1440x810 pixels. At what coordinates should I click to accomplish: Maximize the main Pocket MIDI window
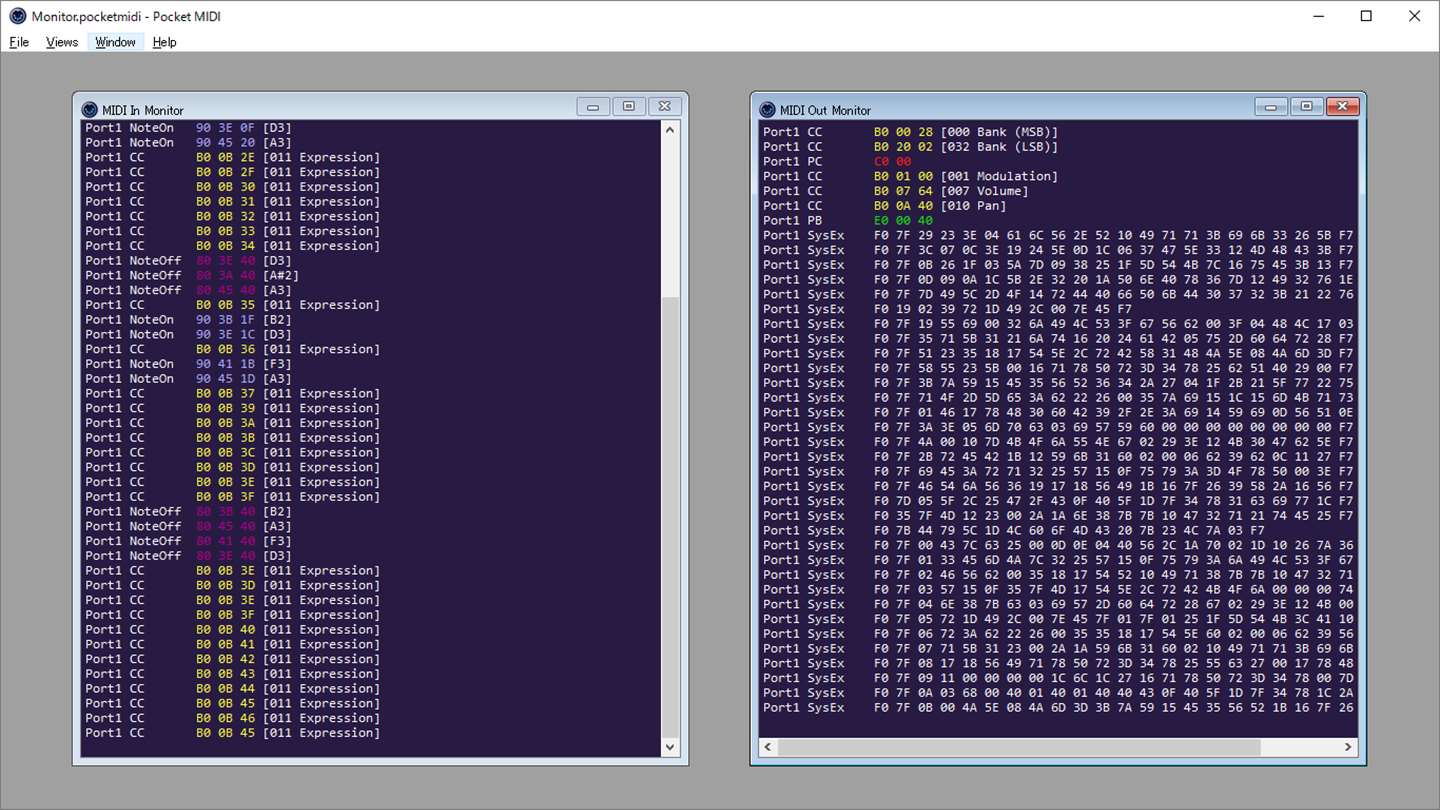coord(1367,16)
